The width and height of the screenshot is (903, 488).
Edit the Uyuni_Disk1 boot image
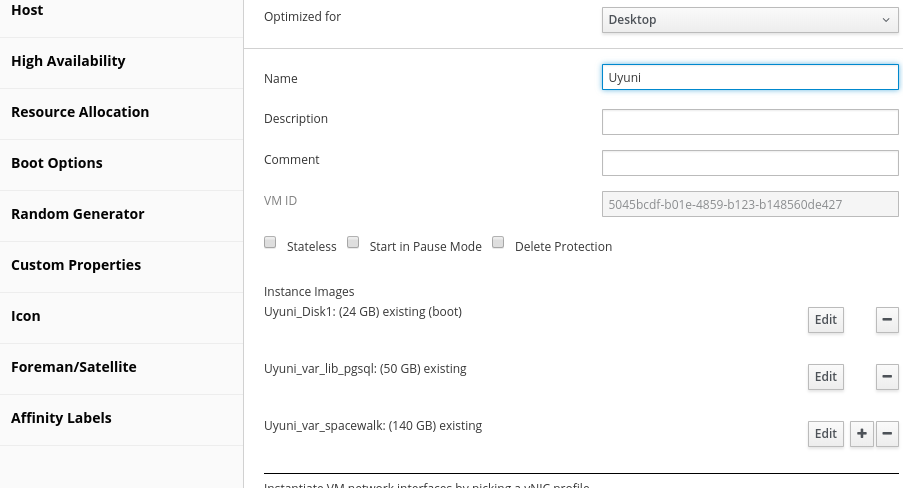click(825, 320)
